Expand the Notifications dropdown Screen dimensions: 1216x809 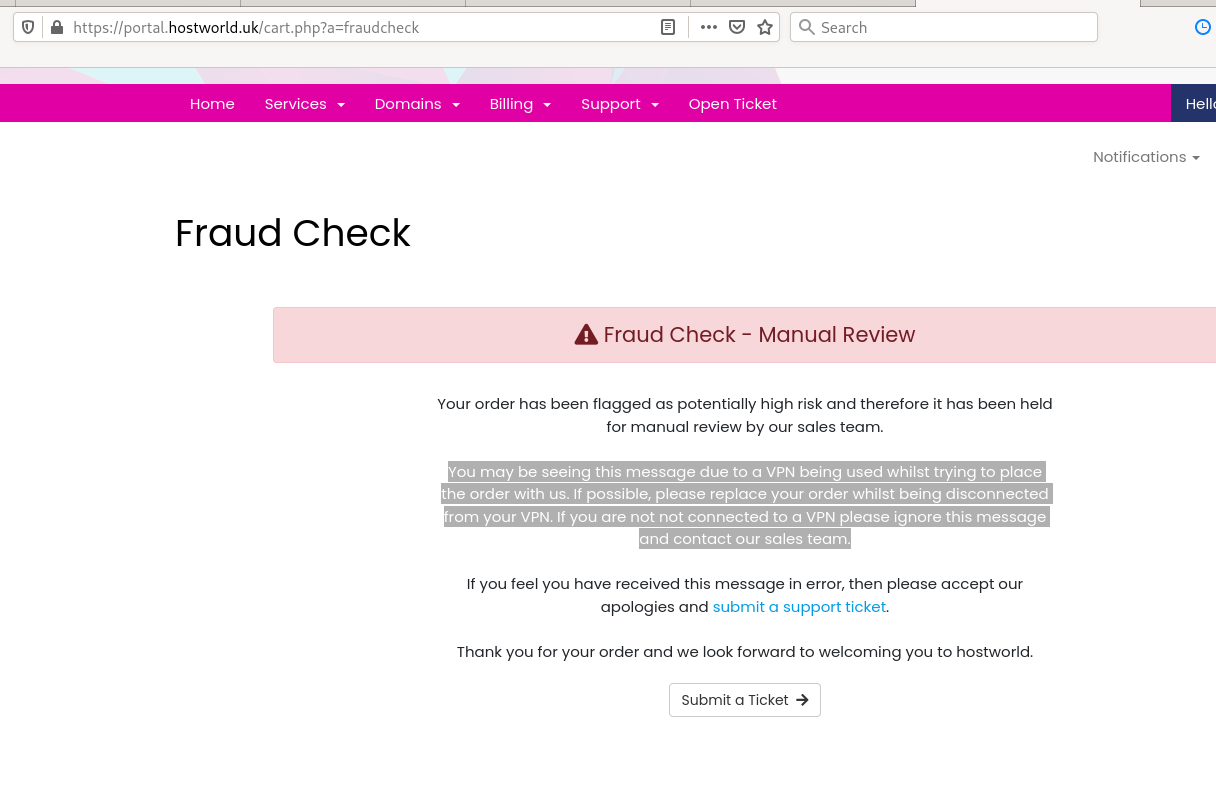[1146, 157]
